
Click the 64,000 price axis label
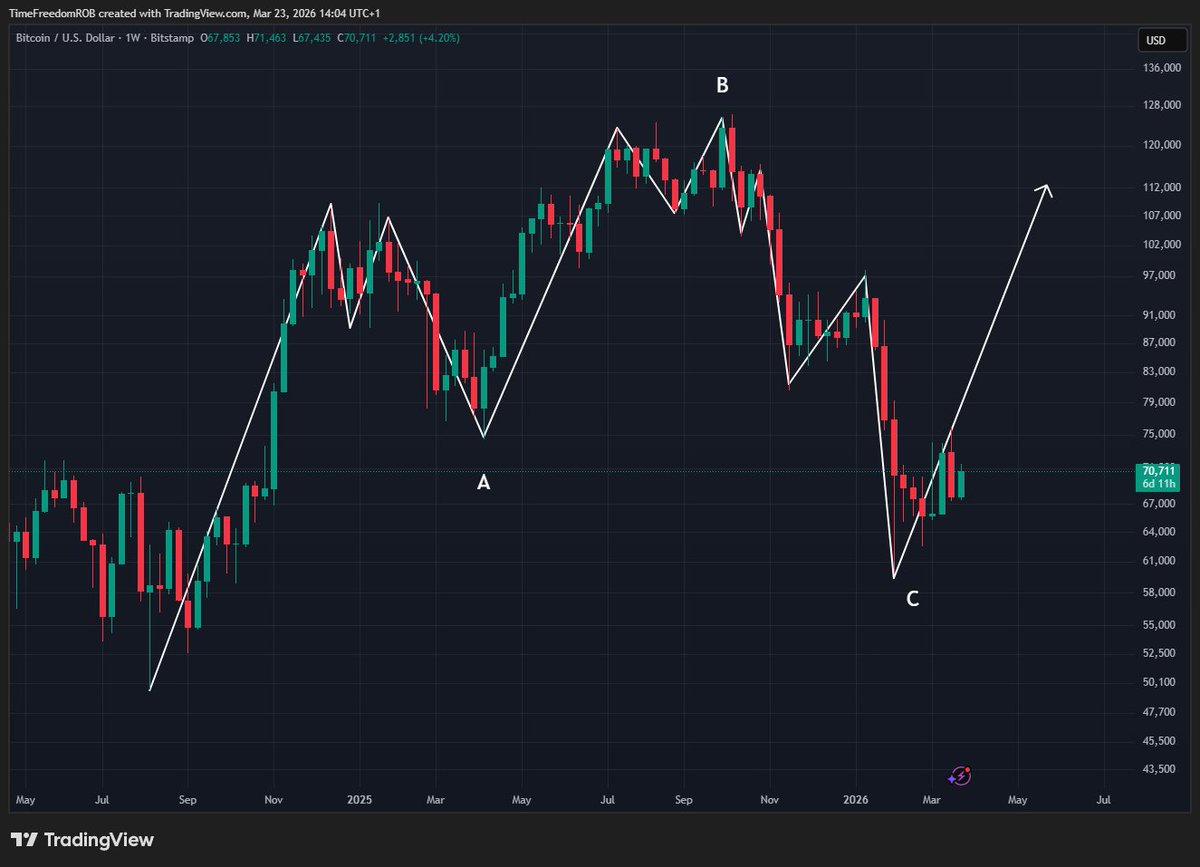[1157, 531]
